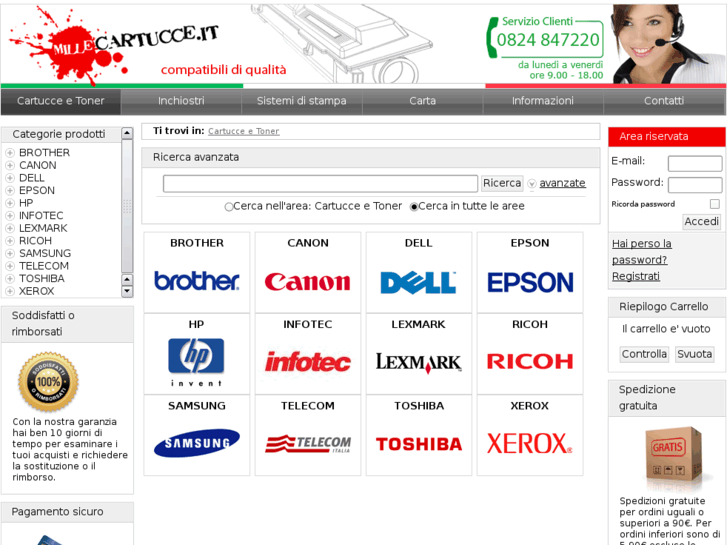Open the Canon brand logo tile
This screenshot has height=545, width=727.
click(x=307, y=282)
